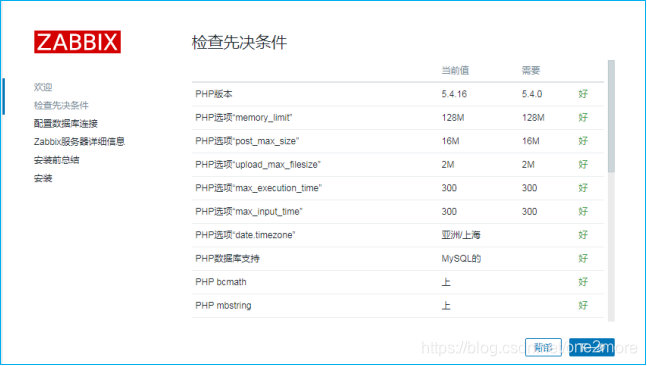The width and height of the screenshot is (647, 366).
Task: Click 2M in the current value column
Action: click(x=448, y=165)
